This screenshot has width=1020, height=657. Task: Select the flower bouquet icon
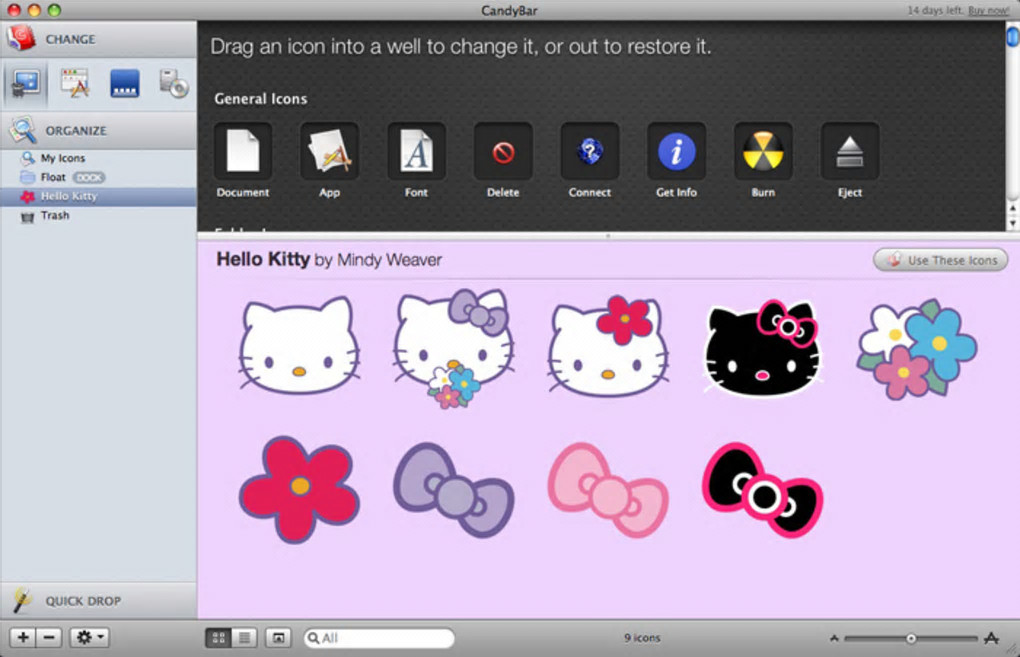(x=917, y=349)
